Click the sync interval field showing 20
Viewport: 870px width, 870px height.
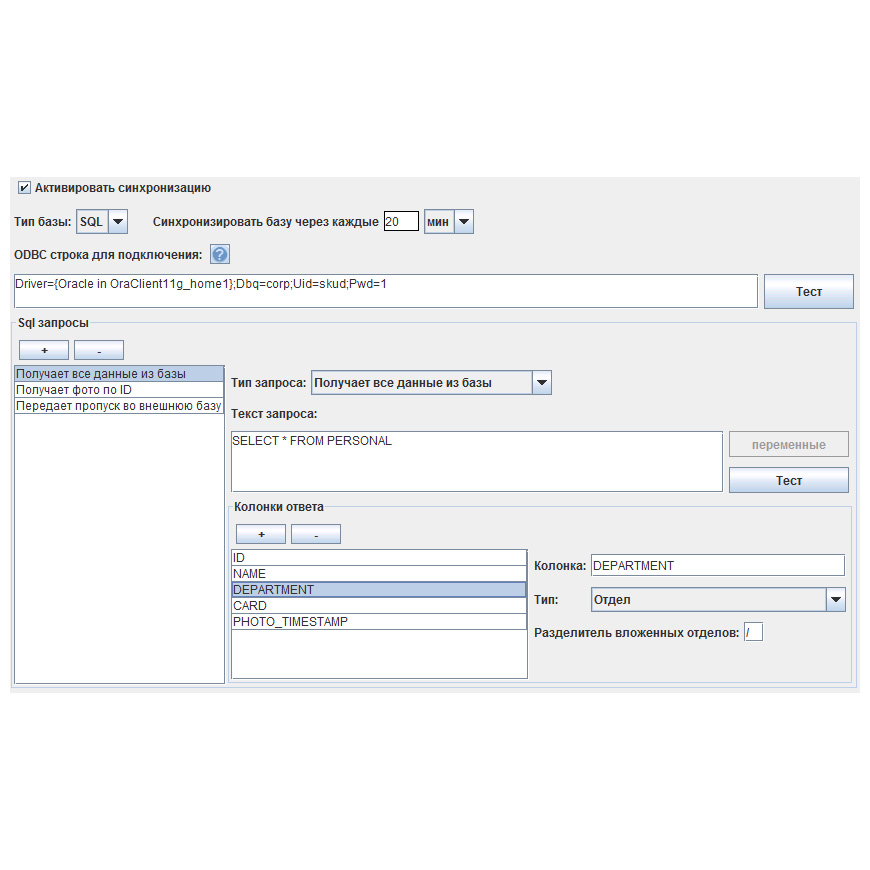(400, 222)
